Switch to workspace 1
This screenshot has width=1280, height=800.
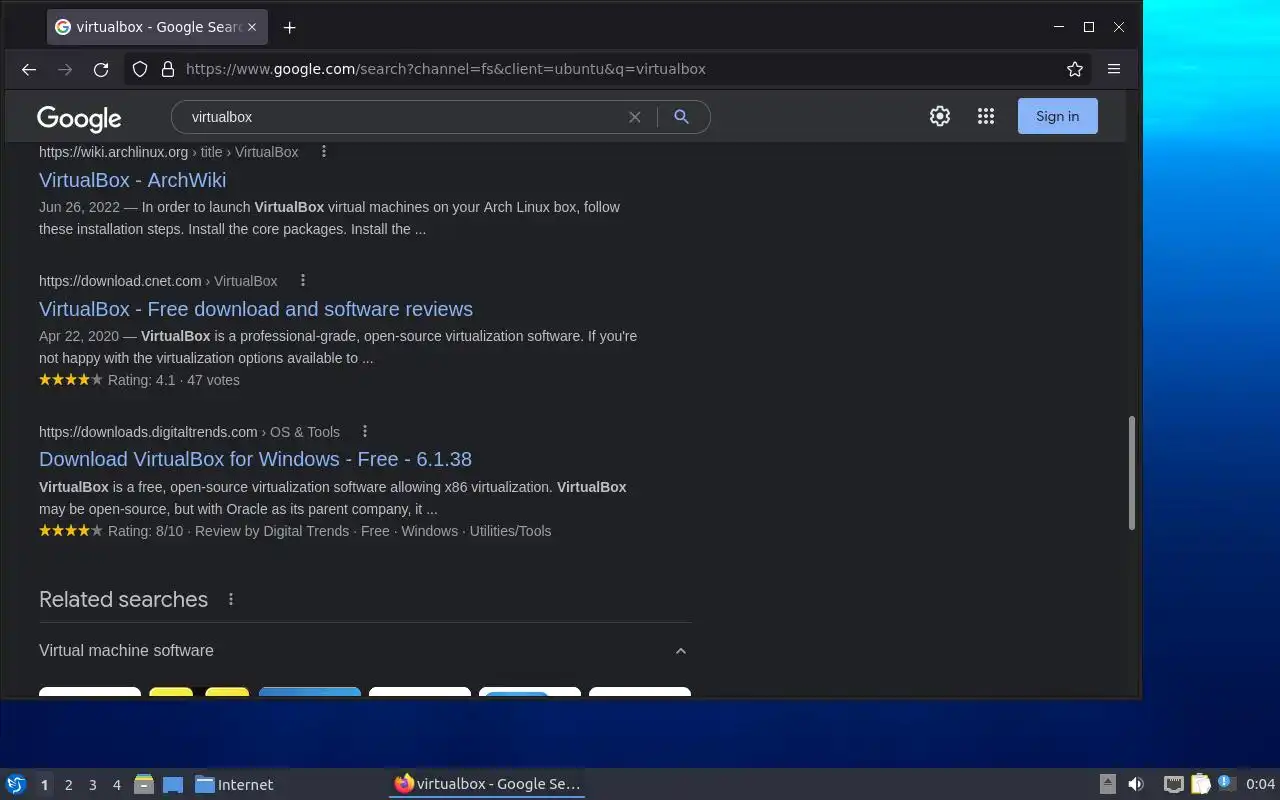coord(44,785)
